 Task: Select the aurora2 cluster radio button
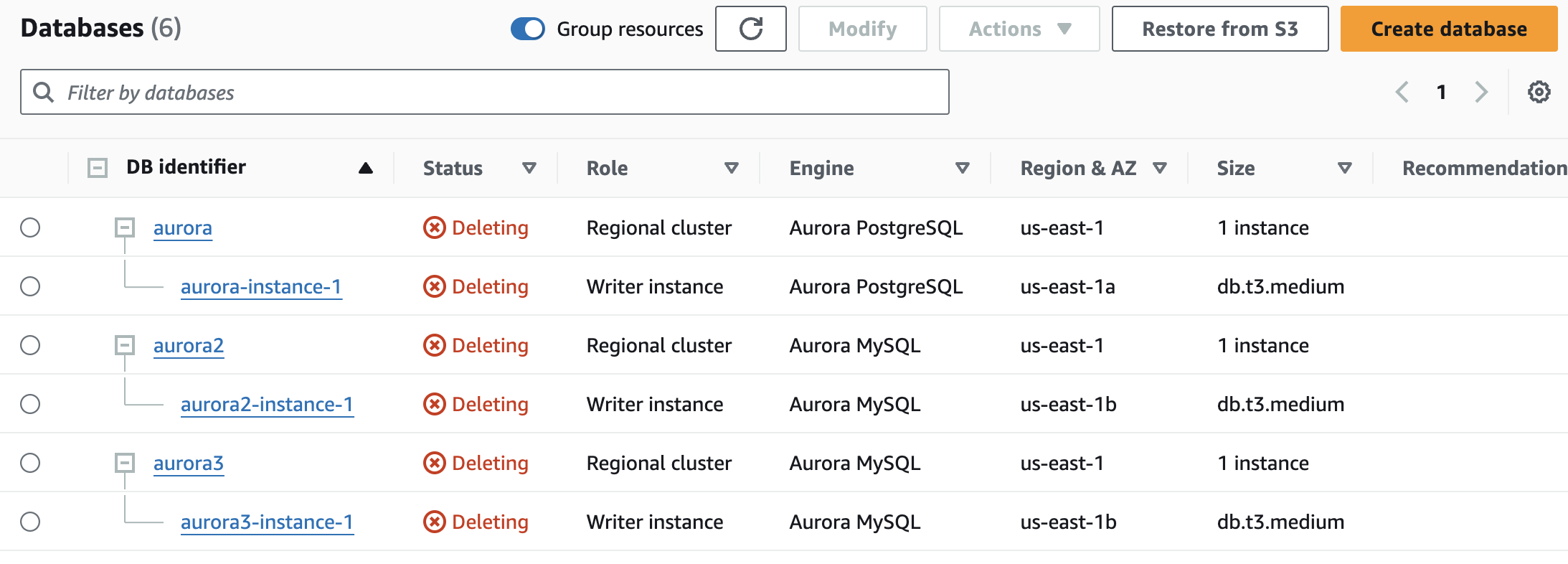click(30, 345)
